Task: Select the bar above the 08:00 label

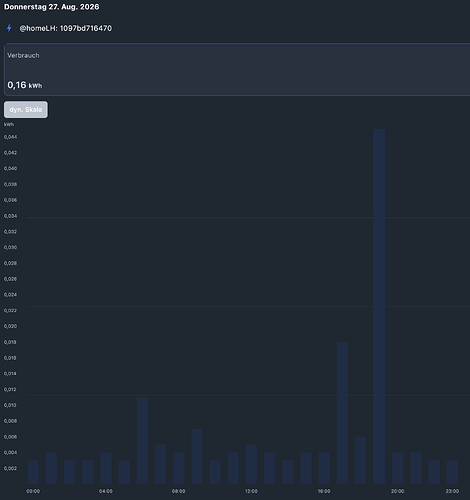Action: pyautogui.click(x=179, y=468)
